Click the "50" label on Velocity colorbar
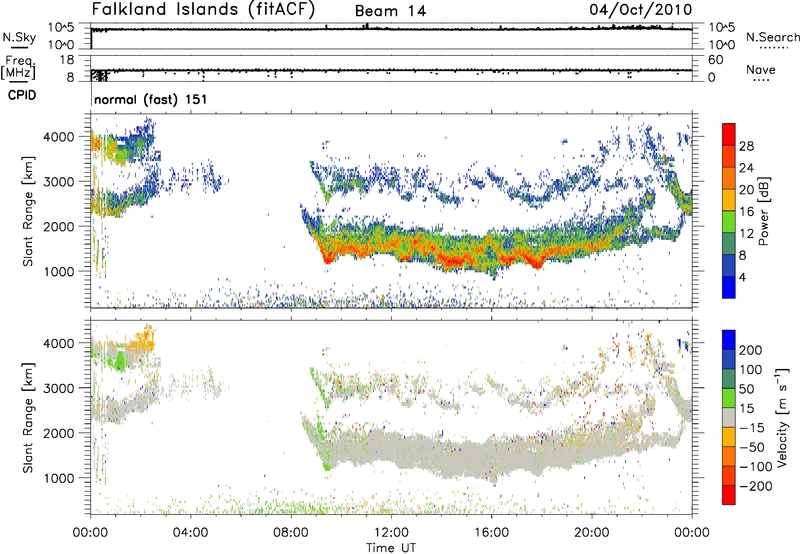 747,389
